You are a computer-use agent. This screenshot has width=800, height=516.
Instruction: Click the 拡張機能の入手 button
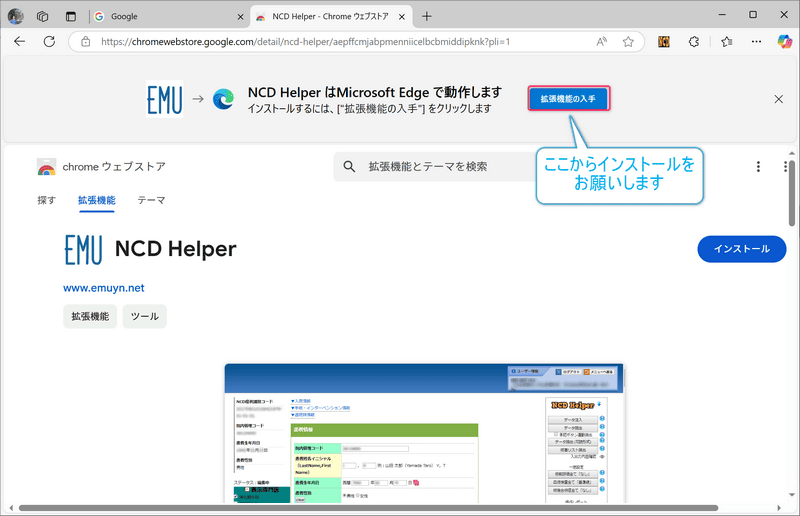coord(568,99)
